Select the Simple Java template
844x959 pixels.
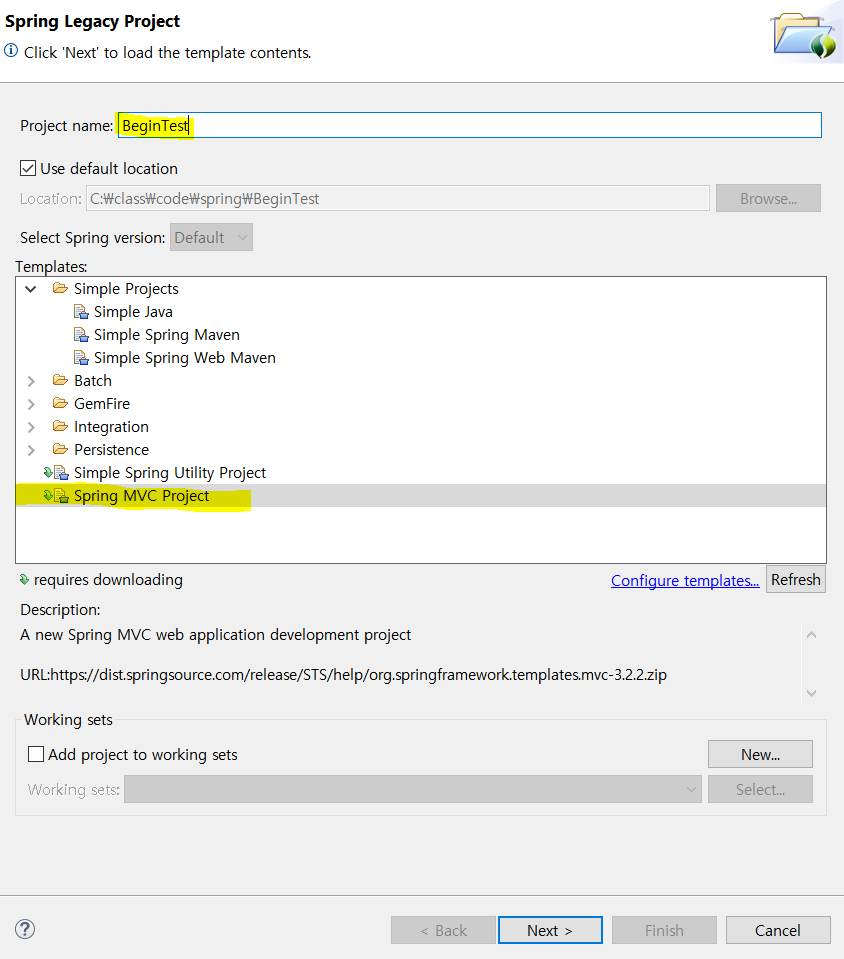(x=133, y=312)
